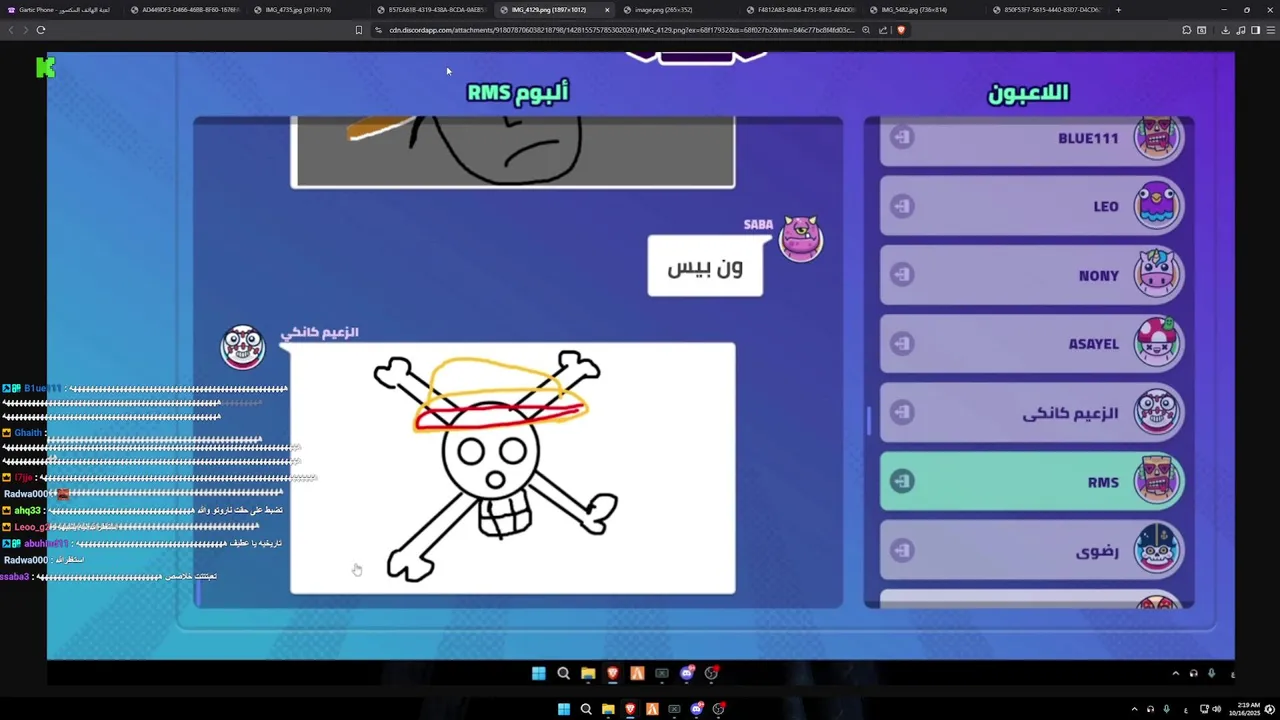Open the media control music note icon

pyautogui.click(x=1241, y=30)
